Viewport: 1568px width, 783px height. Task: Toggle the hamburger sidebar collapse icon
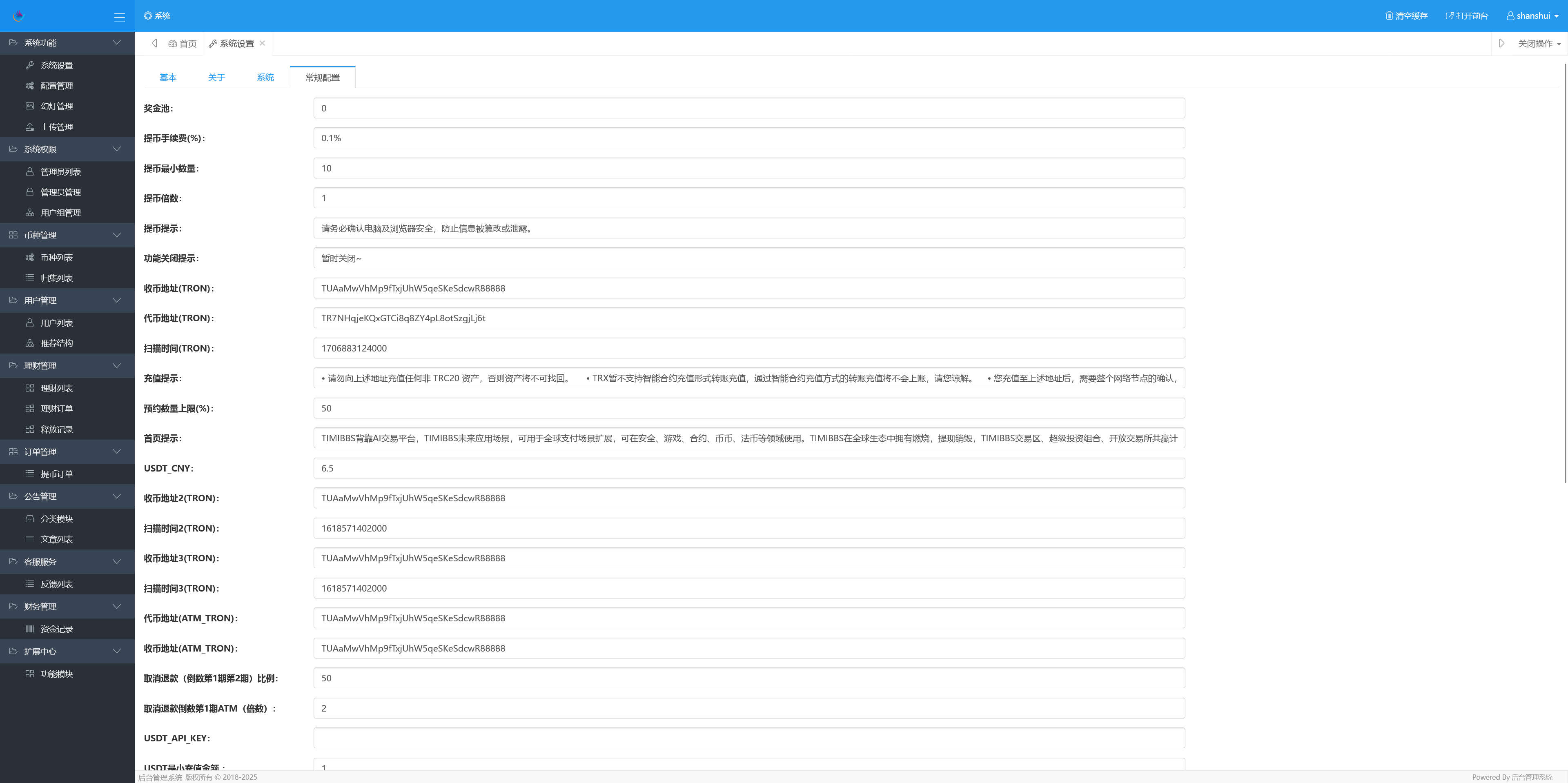tap(119, 17)
